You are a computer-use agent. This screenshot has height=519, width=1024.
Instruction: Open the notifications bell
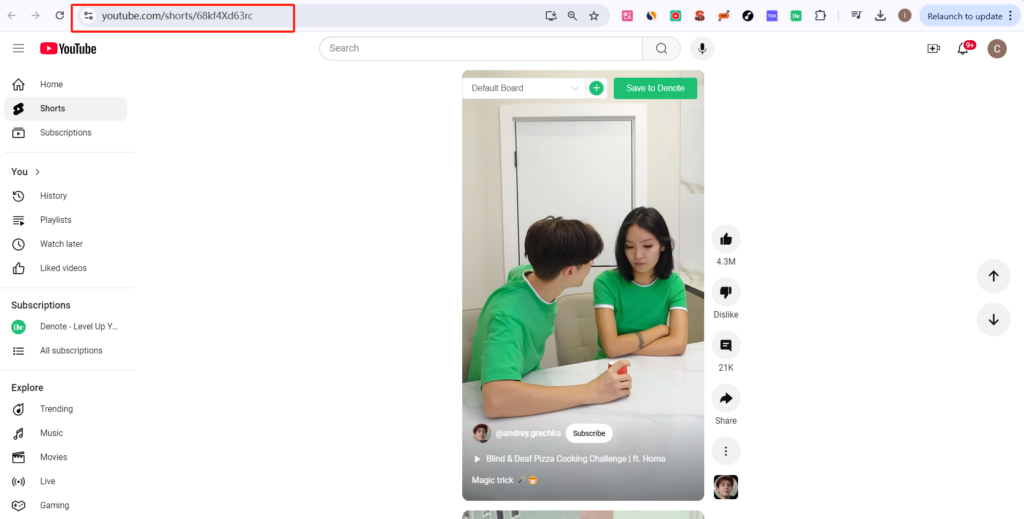pos(963,48)
